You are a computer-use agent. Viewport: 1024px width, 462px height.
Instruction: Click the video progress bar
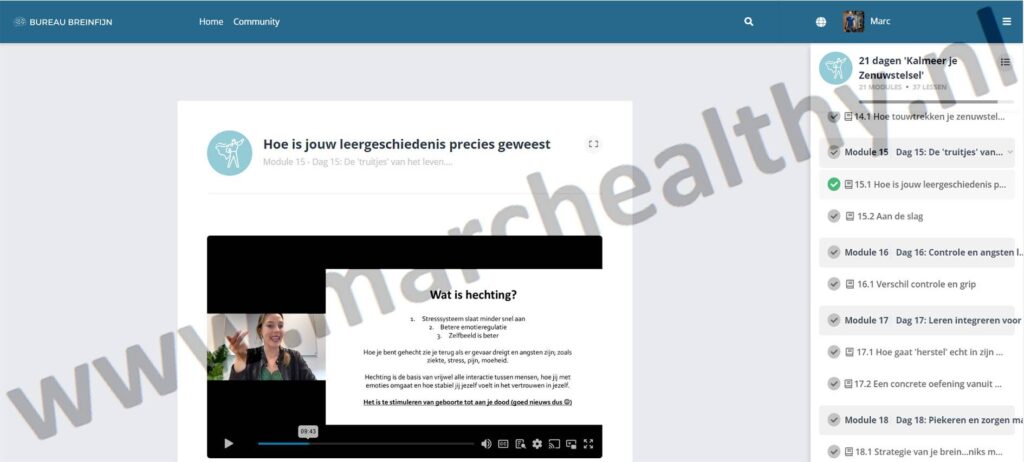[x=365, y=444]
